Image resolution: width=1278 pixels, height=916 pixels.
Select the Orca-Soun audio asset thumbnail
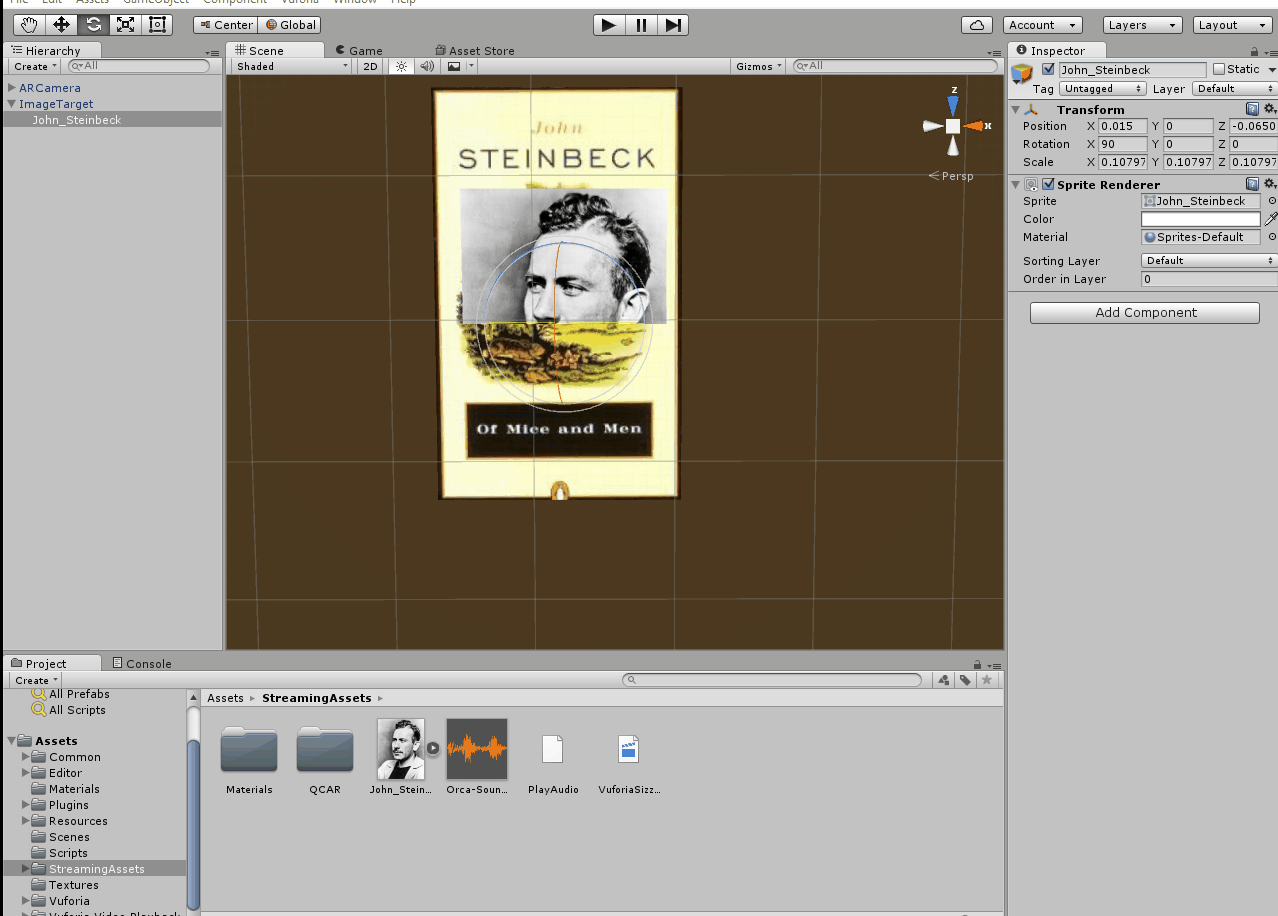(x=477, y=748)
